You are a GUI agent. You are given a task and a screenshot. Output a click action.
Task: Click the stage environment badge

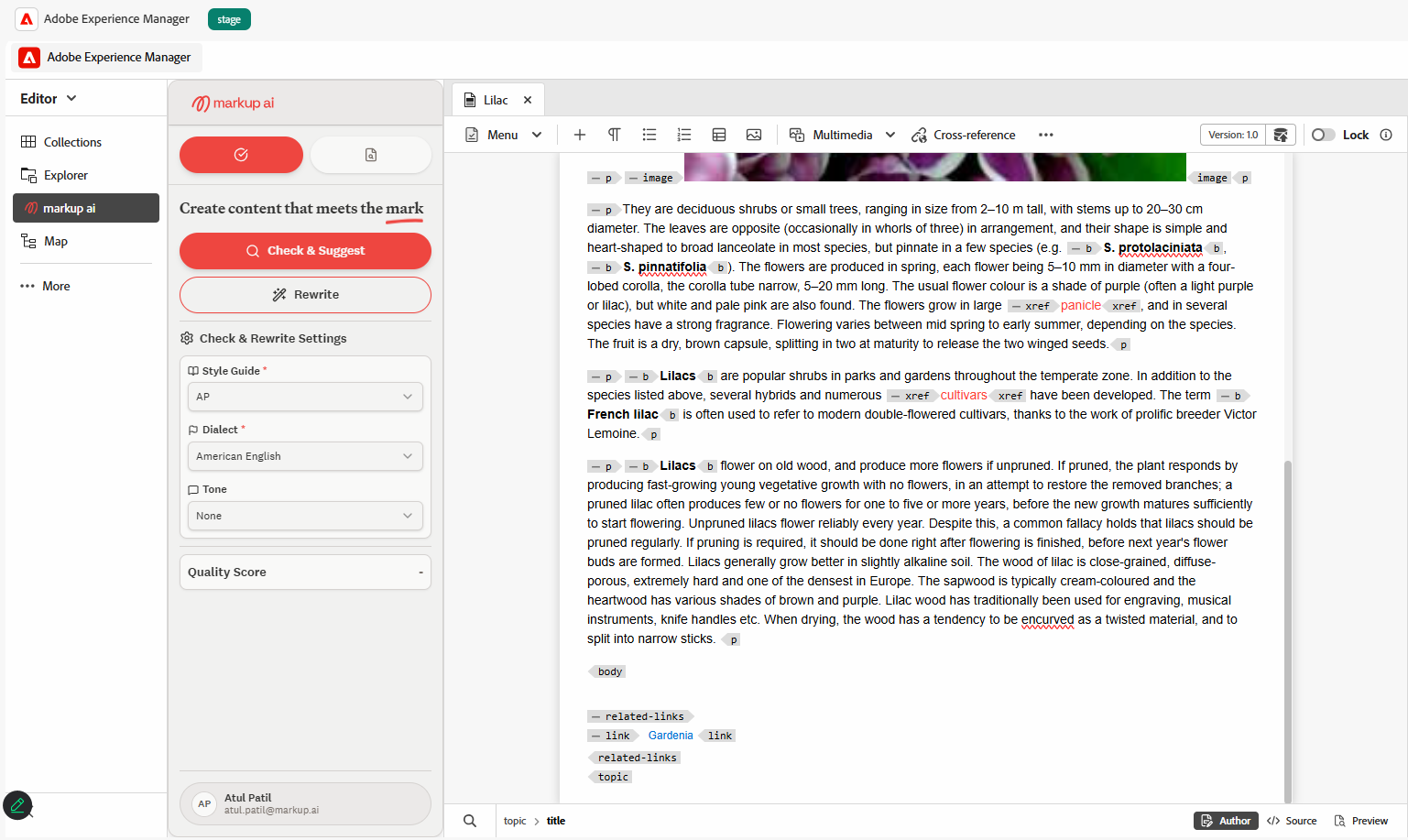[x=229, y=19]
